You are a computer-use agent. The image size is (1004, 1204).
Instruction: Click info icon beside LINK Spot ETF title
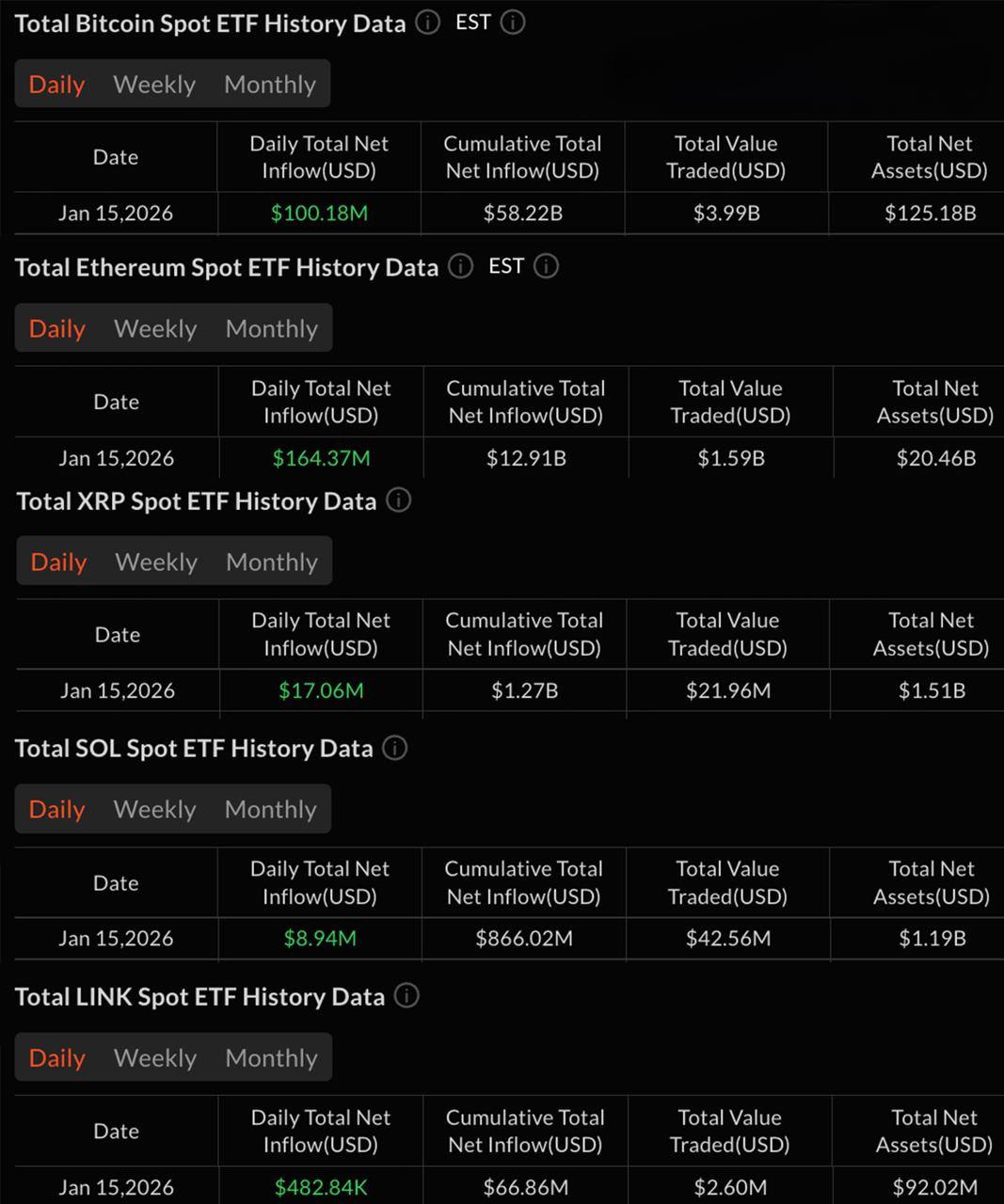pos(406,996)
